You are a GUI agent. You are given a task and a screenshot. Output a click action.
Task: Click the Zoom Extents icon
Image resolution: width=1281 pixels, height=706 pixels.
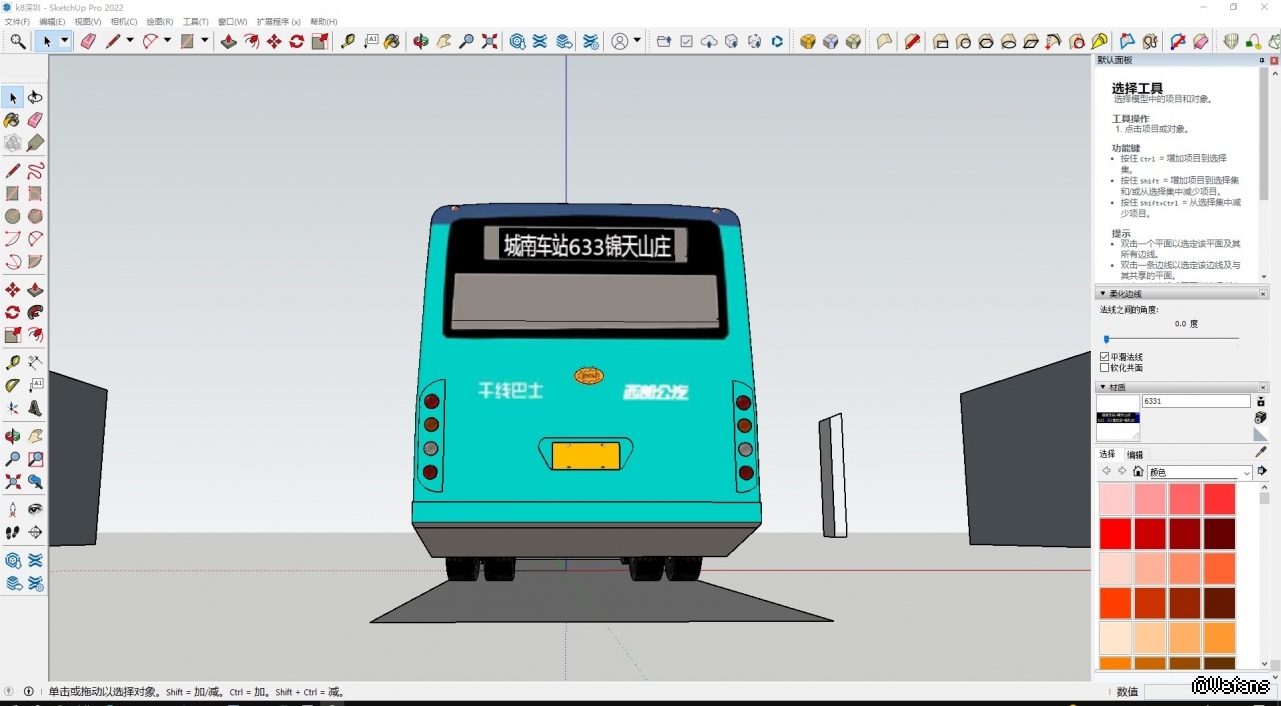pyautogui.click(x=489, y=41)
